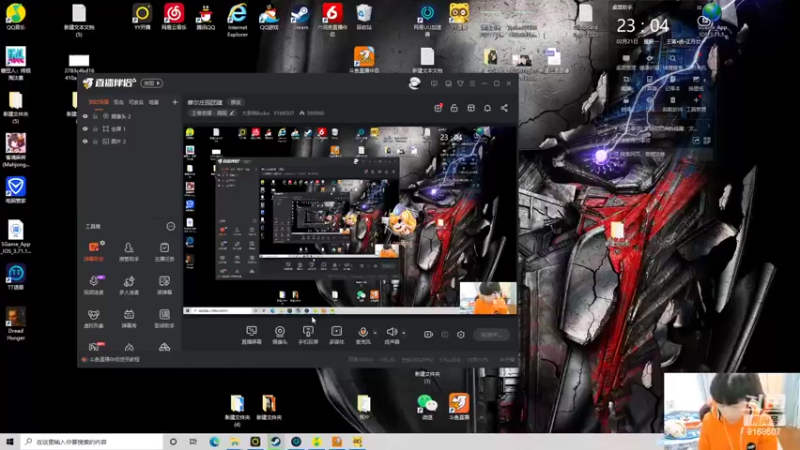800x450 pixels.
Task: Toggle lock on 摄像头 2 source
Action: pos(95,116)
